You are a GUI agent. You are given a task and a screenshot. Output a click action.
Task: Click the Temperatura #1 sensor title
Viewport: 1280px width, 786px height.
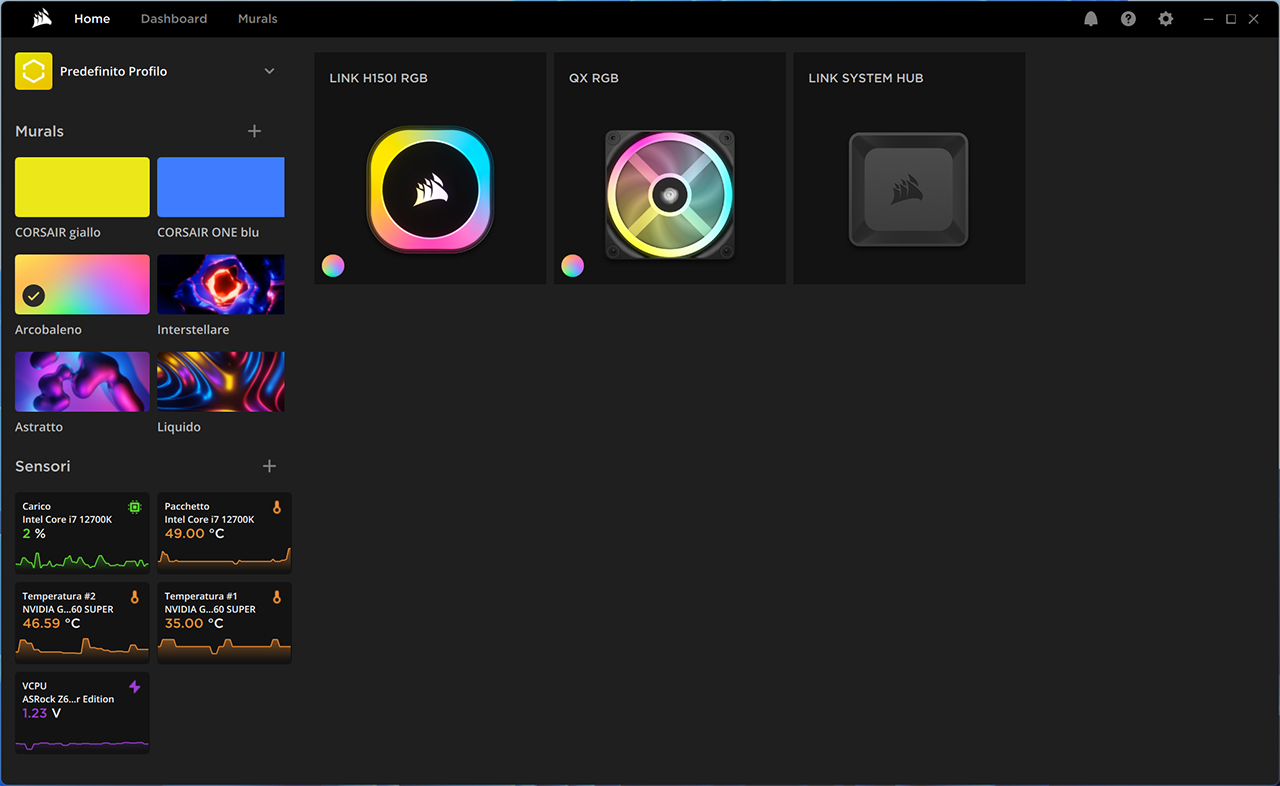pyautogui.click(x=201, y=597)
